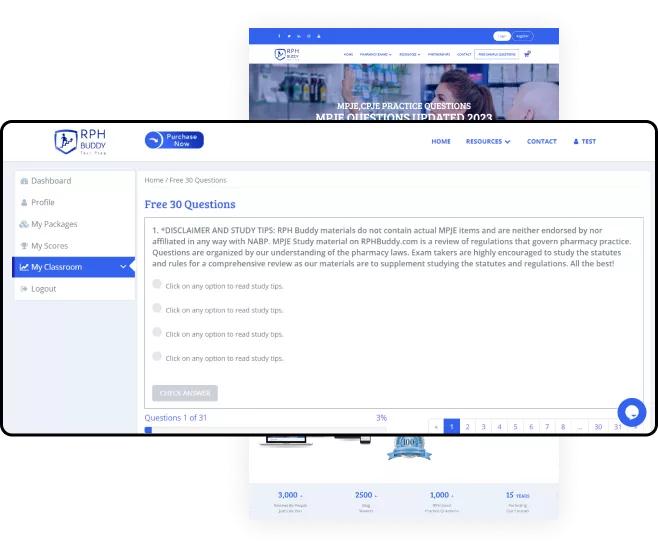The height and width of the screenshot is (552, 658).
Task: Jump to question page 30
Action: coord(597,427)
